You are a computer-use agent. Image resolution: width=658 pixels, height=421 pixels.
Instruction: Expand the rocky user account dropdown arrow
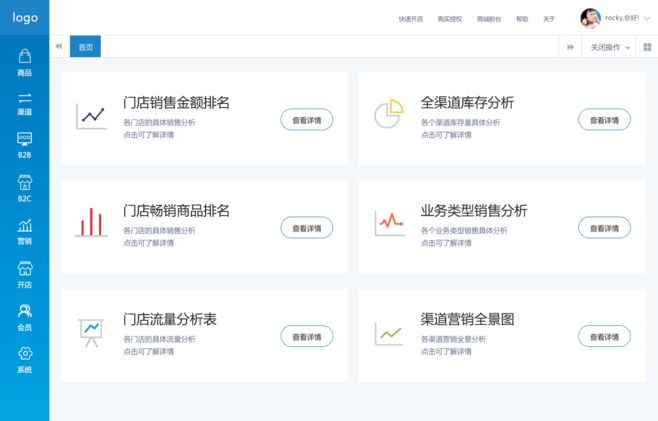[x=647, y=18]
